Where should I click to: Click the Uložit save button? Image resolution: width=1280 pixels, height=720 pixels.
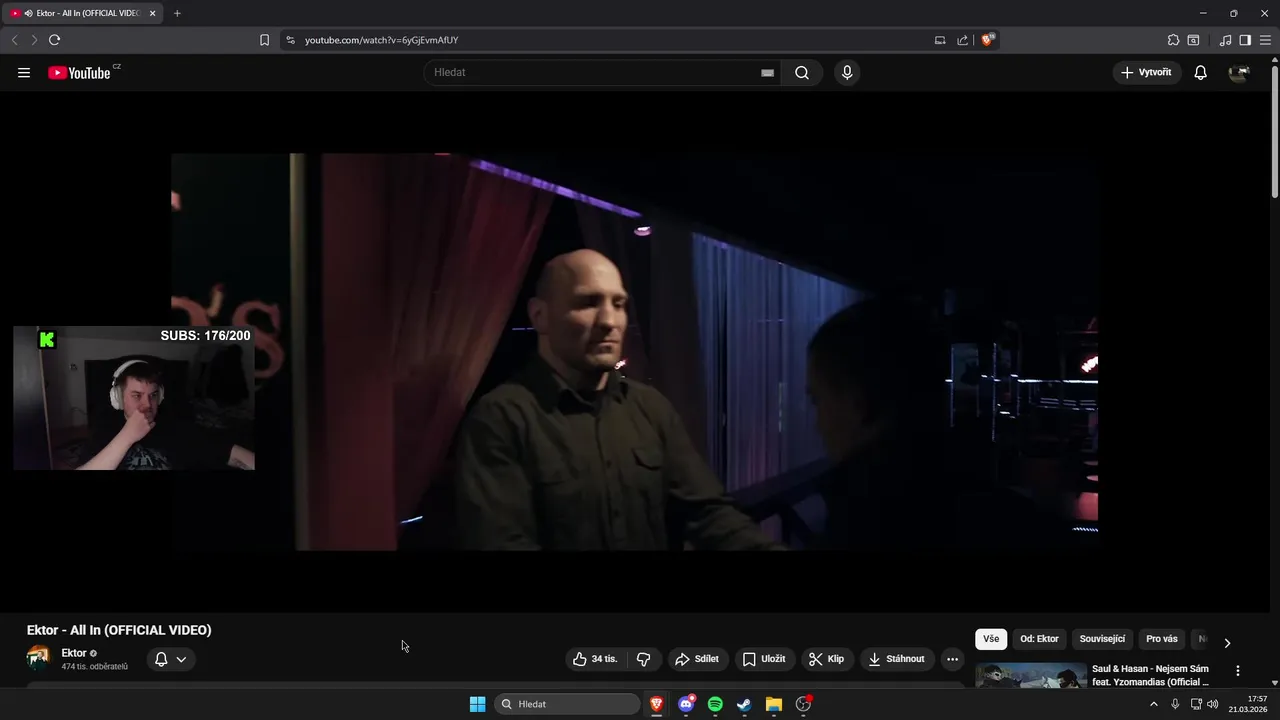pyautogui.click(x=765, y=659)
